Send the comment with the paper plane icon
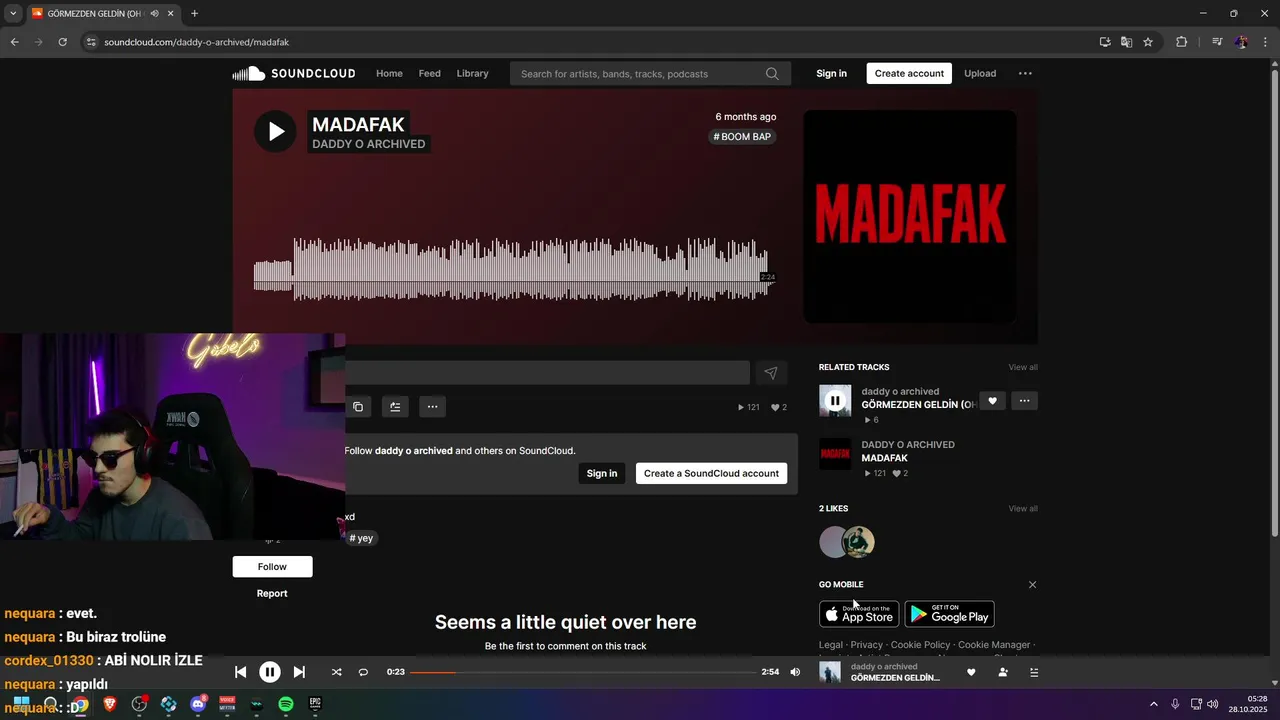1280x720 pixels. pyautogui.click(x=771, y=373)
